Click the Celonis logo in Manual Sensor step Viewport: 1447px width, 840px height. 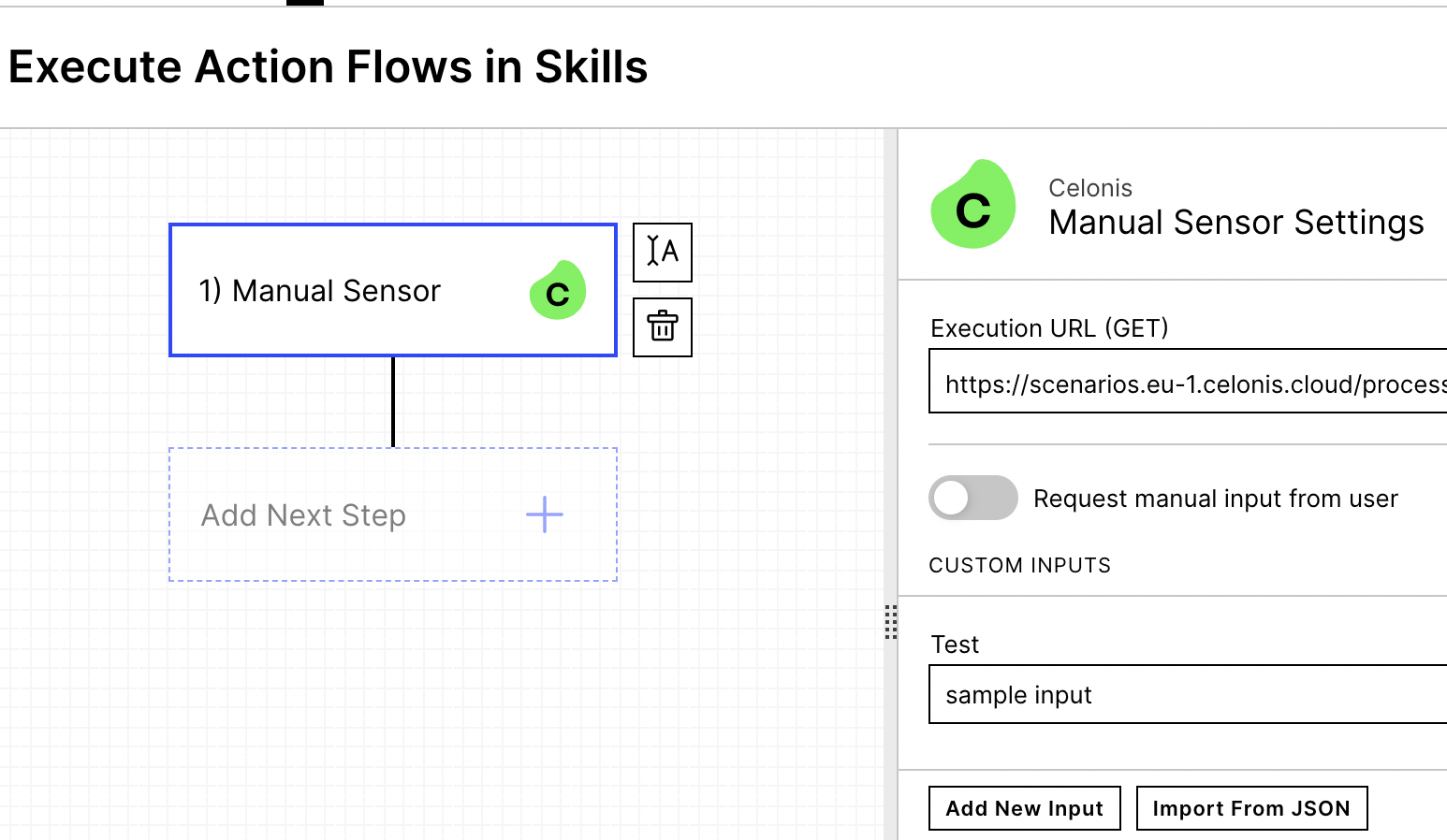(558, 291)
